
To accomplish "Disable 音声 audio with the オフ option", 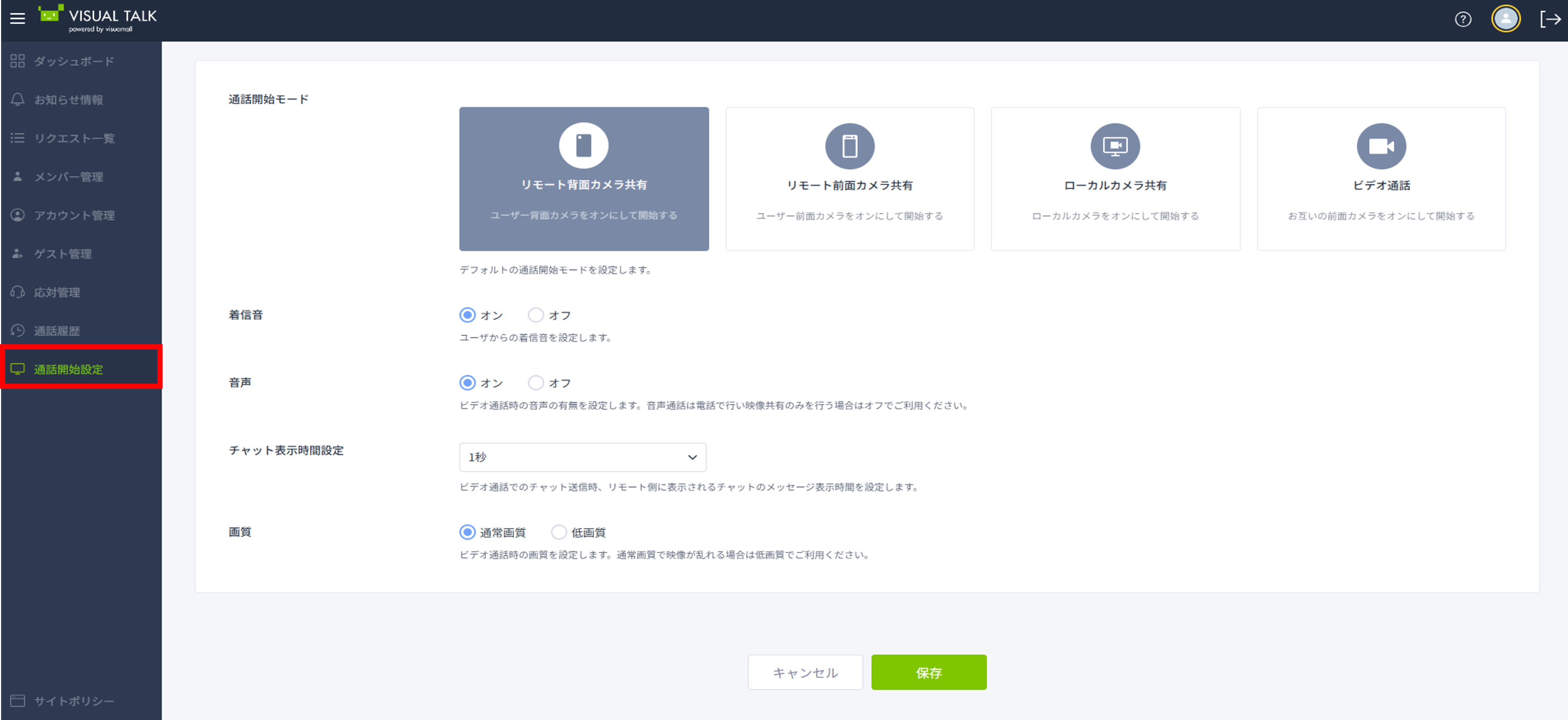I will [536, 382].
